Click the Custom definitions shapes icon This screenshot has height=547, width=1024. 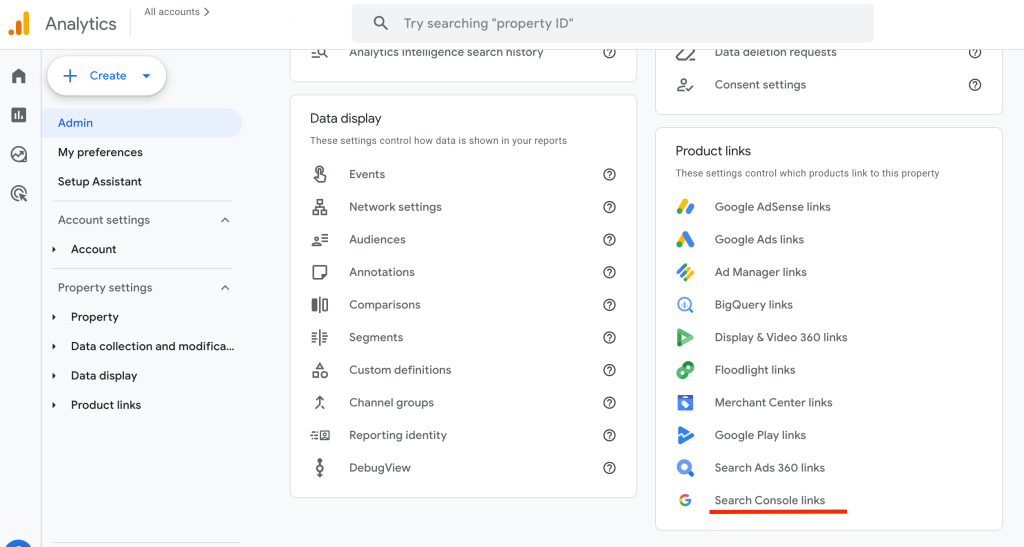319,370
